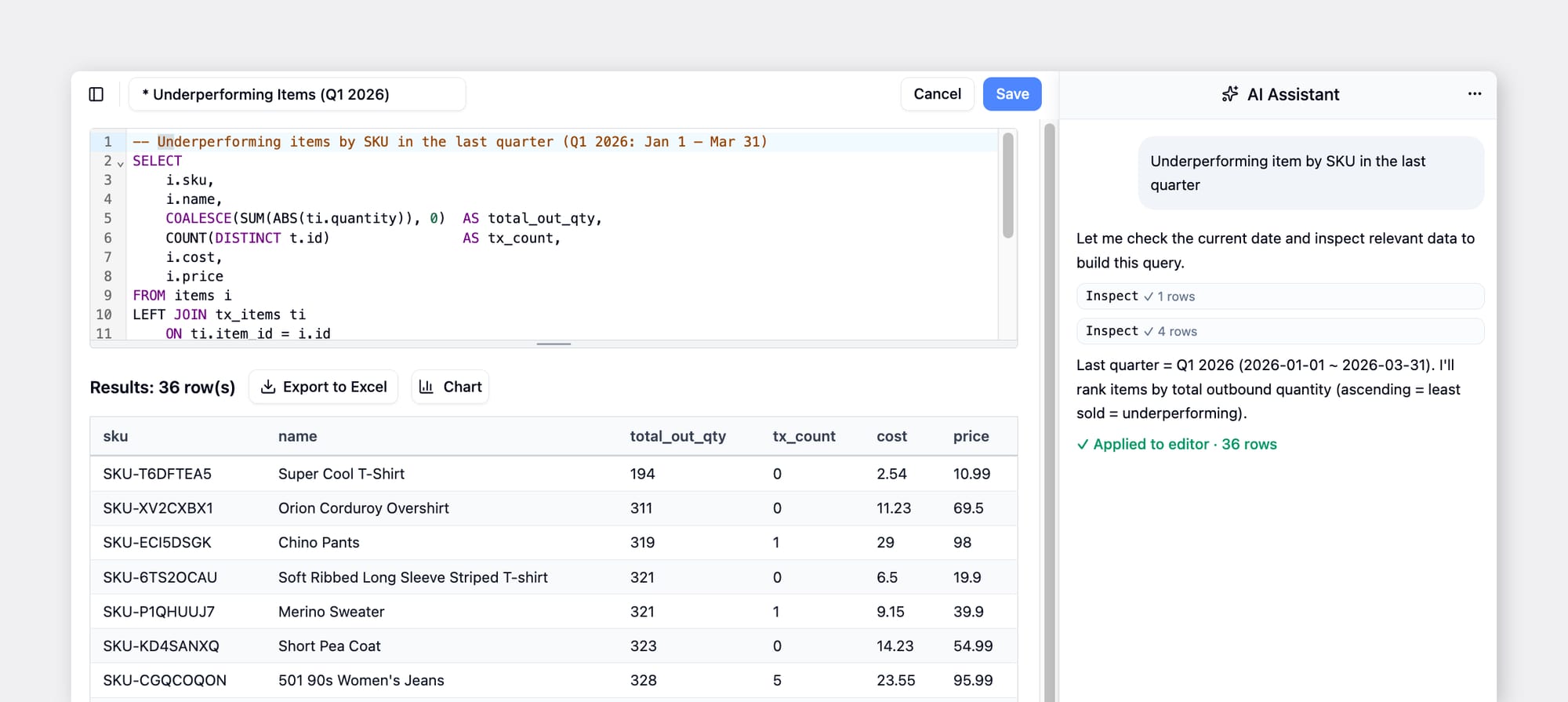The image size is (1568, 702).
Task: Click the editor resize handle bar
Action: (554, 344)
